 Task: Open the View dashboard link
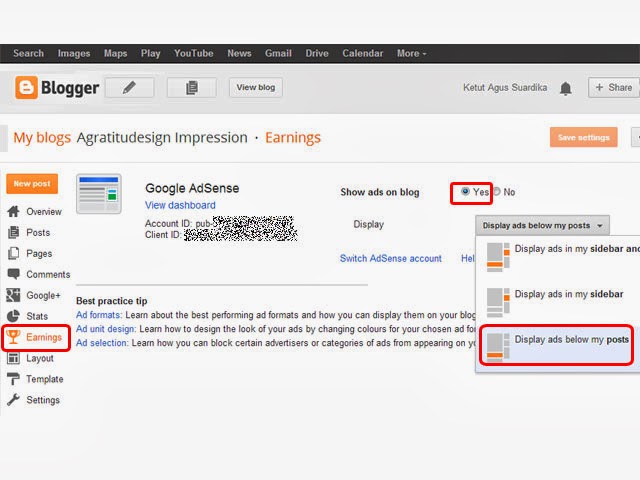180,205
